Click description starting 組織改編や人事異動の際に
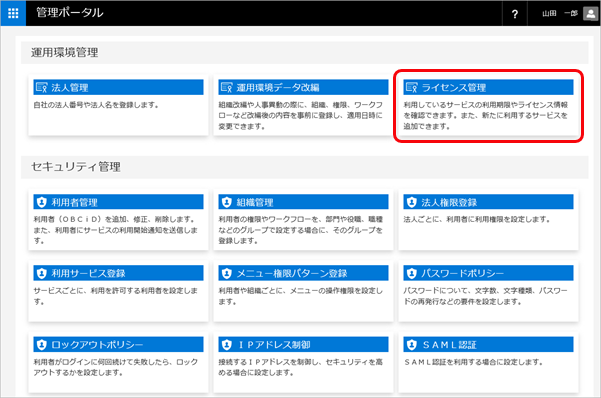601x398 pixels. (x=300, y=115)
